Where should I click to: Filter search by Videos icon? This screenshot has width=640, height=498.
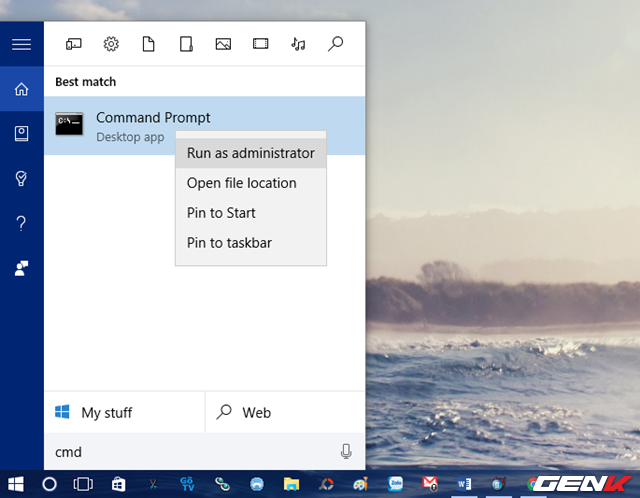click(260, 44)
